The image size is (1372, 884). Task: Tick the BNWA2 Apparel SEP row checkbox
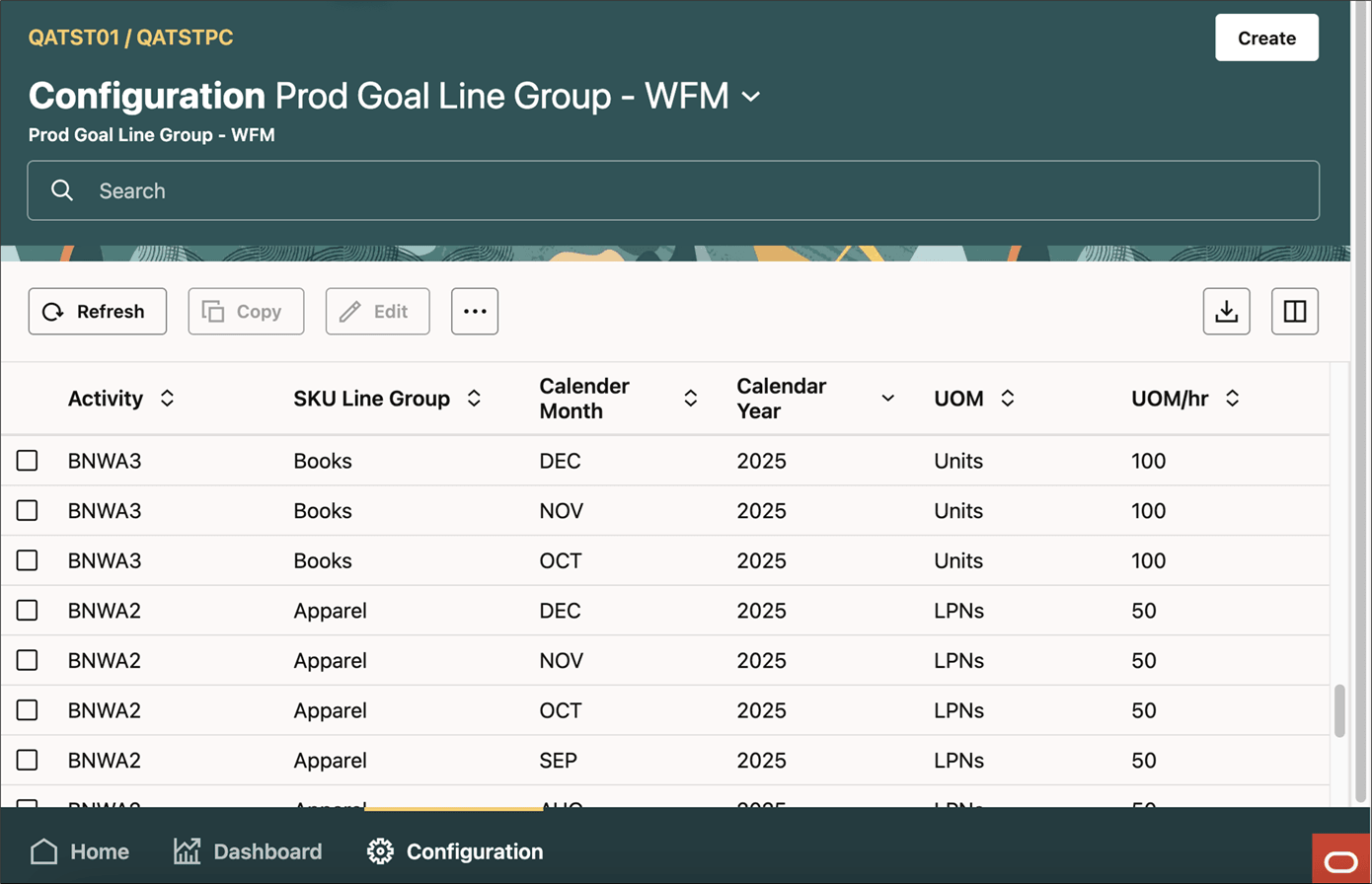coord(28,760)
